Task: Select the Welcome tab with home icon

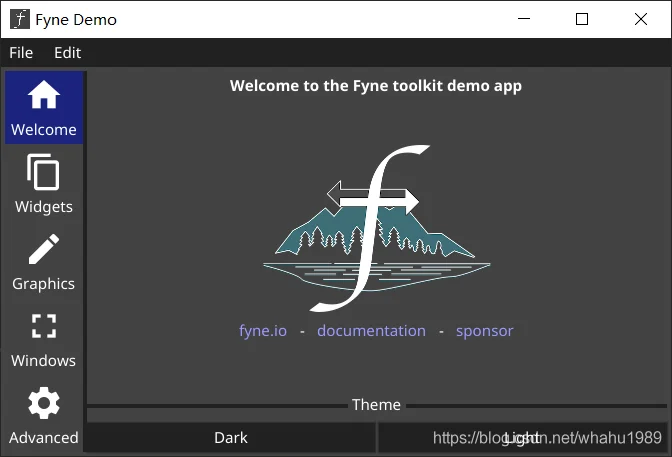Action: [44, 108]
